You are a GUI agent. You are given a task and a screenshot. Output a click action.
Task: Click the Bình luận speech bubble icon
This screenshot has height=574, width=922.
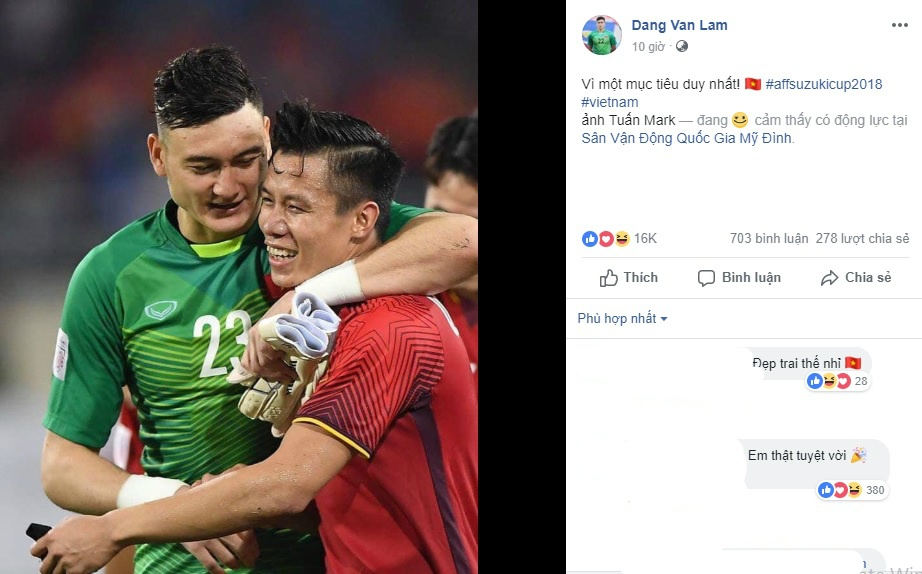point(706,278)
